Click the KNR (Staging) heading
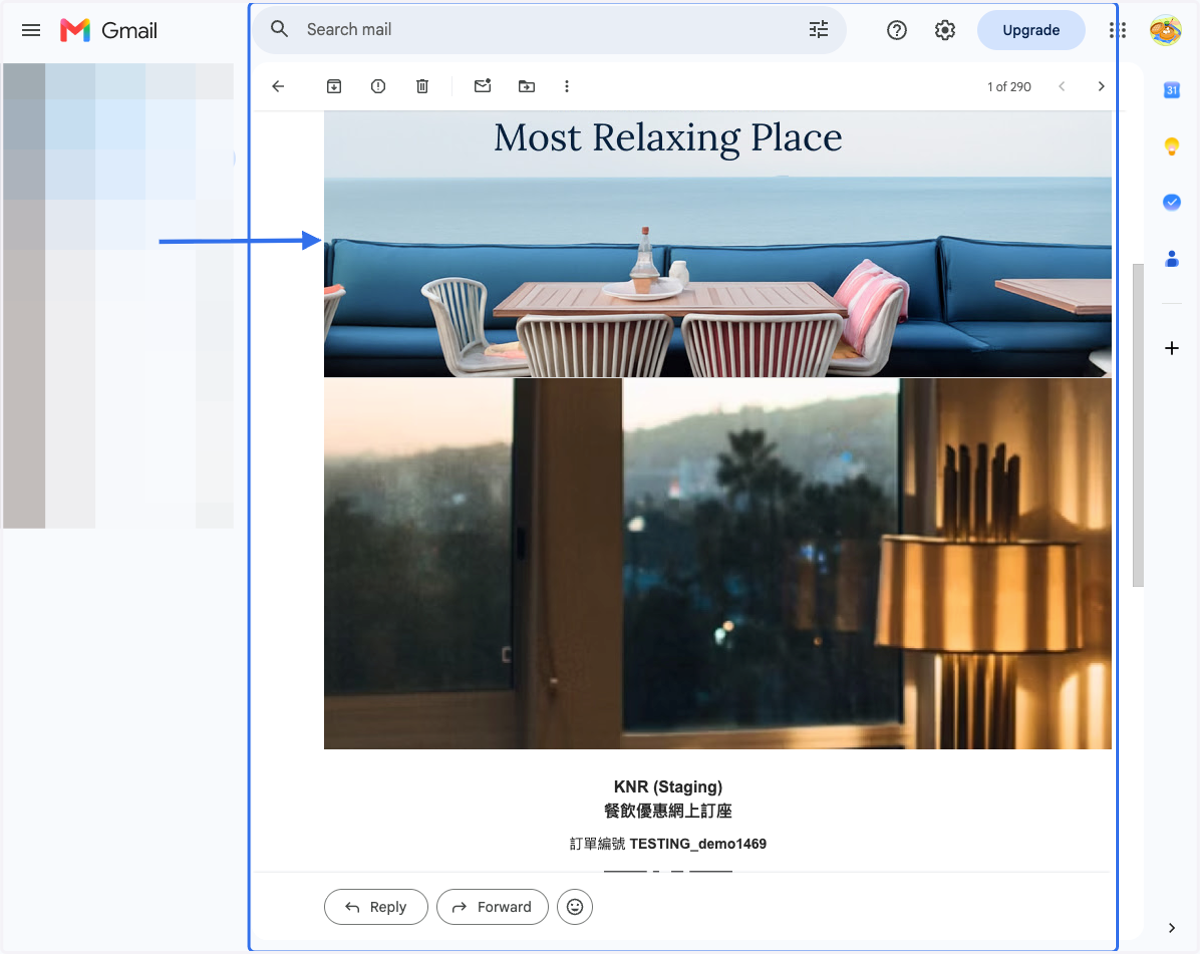The width and height of the screenshot is (1200, 954). (x=668, y=787)
